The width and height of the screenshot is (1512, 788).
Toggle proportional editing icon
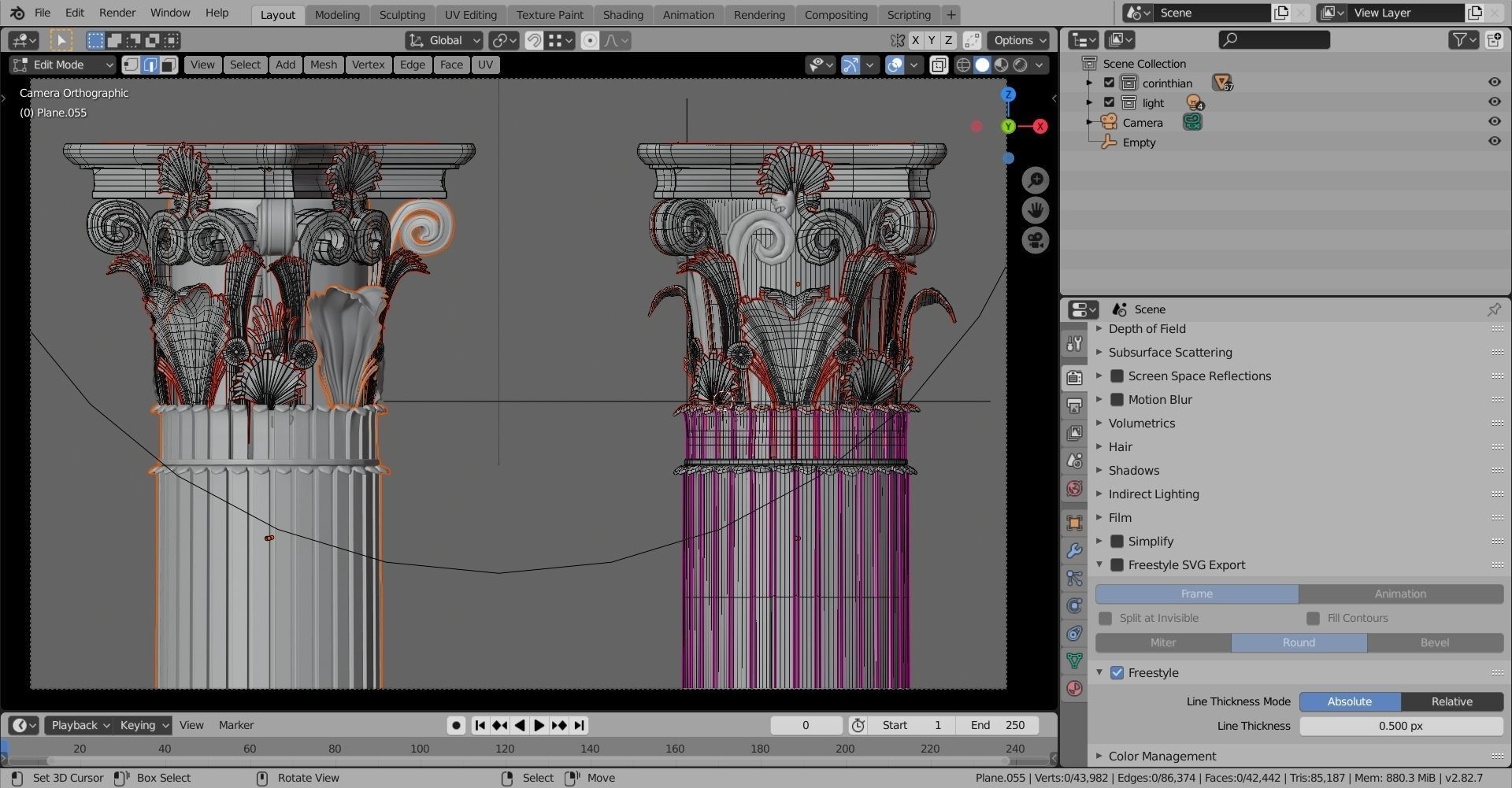click(590, 40)
